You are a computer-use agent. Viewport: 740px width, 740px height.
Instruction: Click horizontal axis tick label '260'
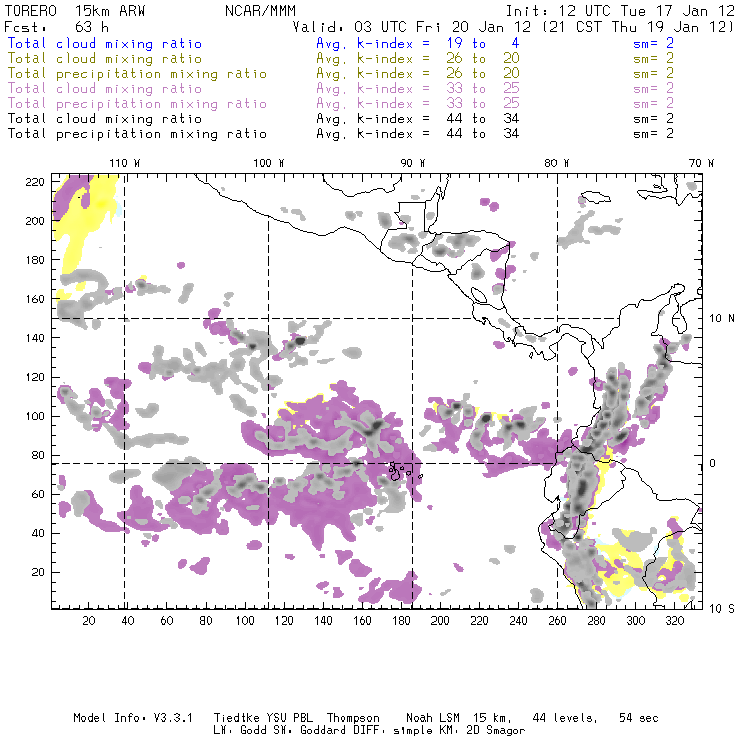click(557, 621)
